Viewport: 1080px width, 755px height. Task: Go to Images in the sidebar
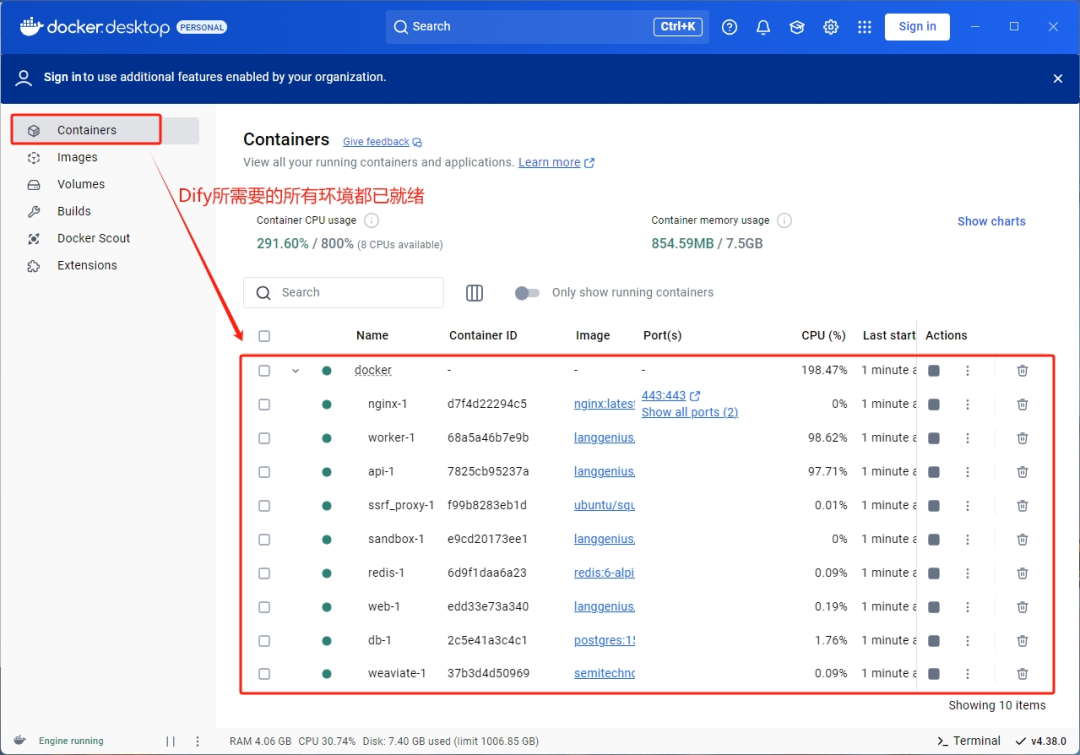(x=77, y=157)
